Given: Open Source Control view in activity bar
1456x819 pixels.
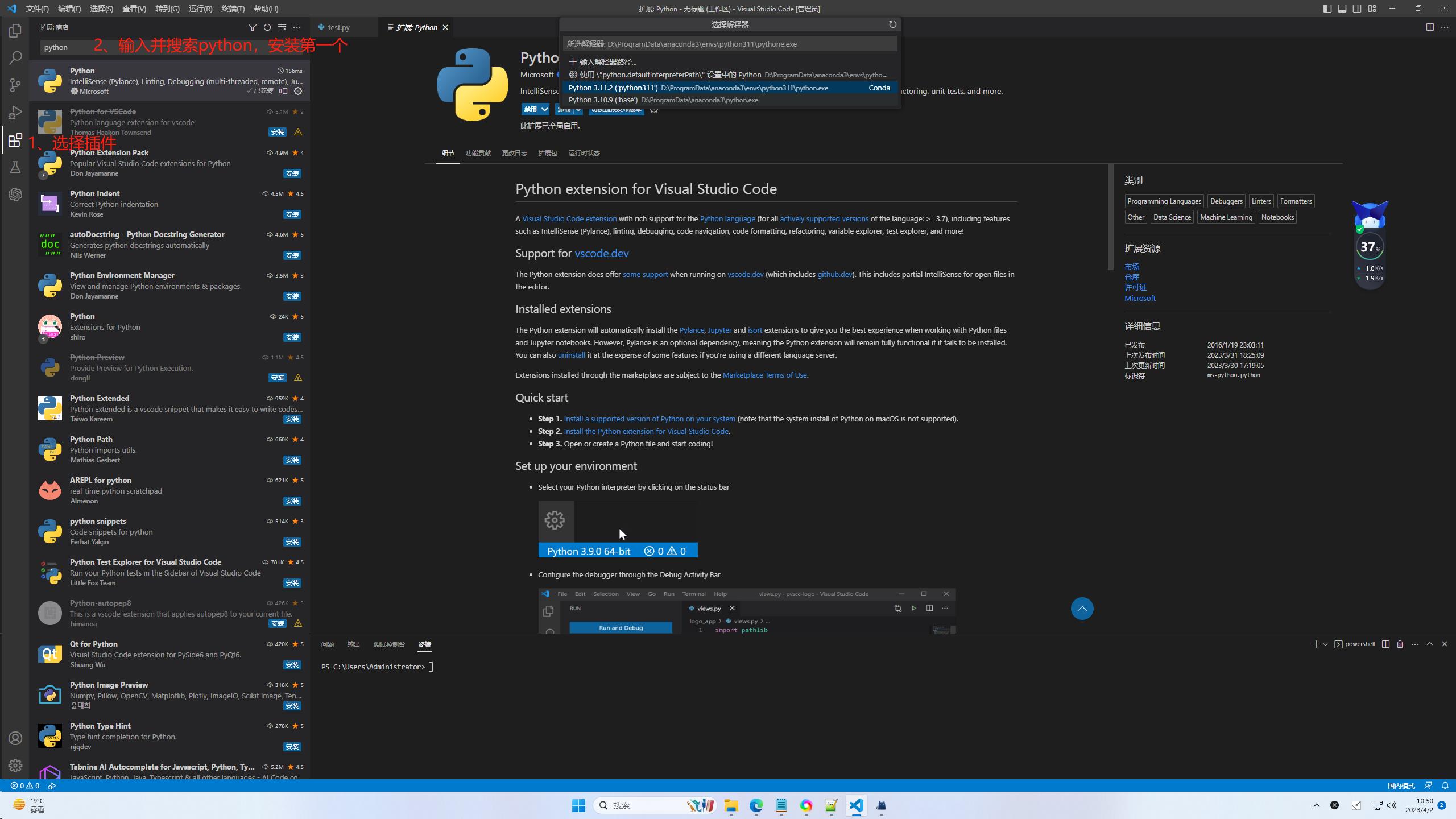Looking at the screenshot, I should tap(15, 85).
